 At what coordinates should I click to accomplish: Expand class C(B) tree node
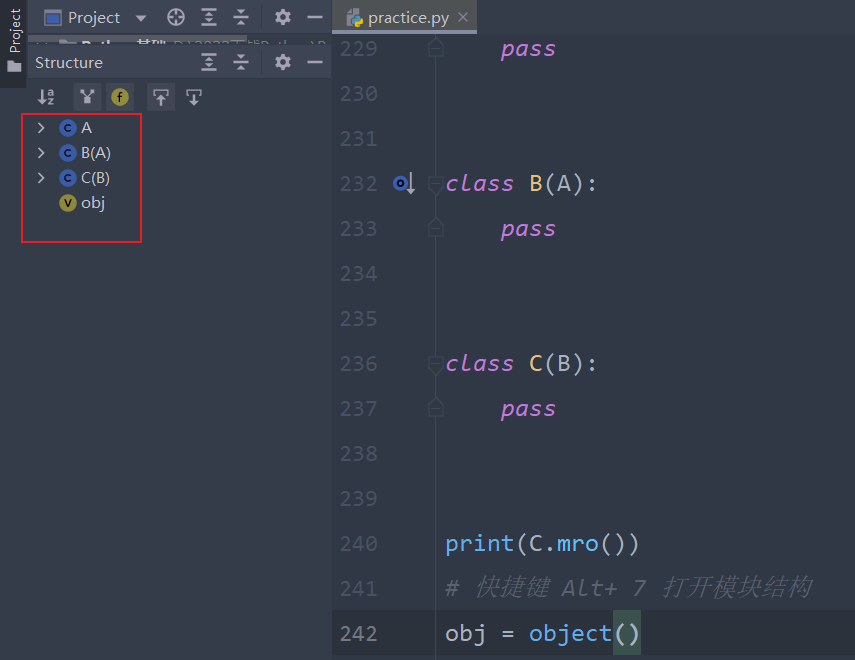pyautogui.click(x=41, y=178)
